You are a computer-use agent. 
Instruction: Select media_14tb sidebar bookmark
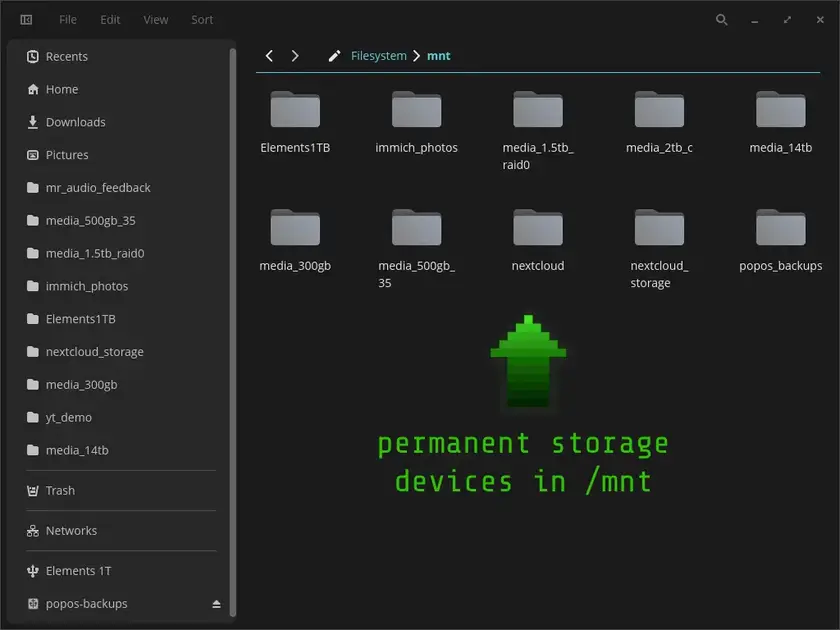click(122, 450)
